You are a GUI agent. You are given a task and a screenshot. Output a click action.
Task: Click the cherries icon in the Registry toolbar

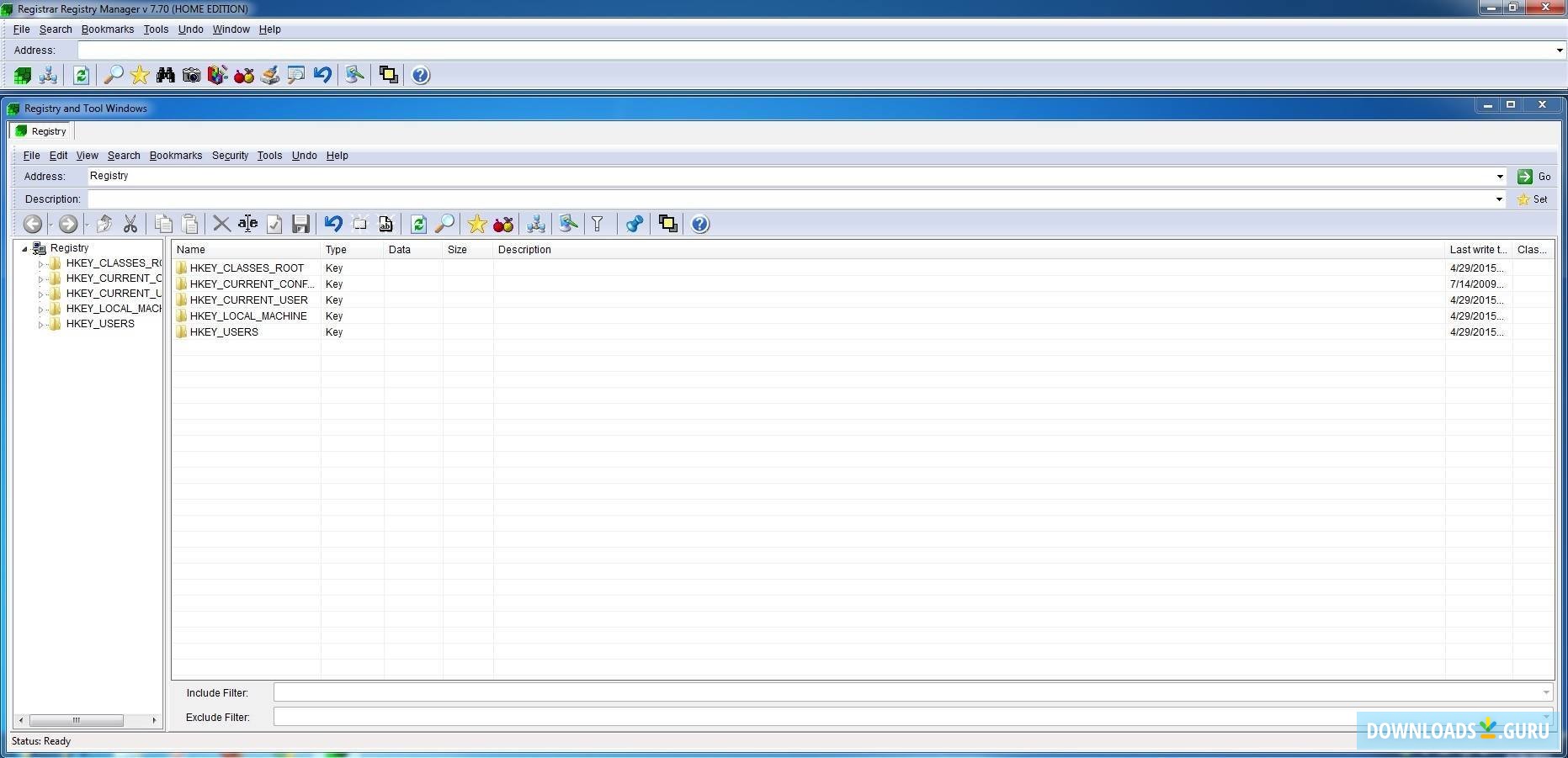tap(503, 224)
